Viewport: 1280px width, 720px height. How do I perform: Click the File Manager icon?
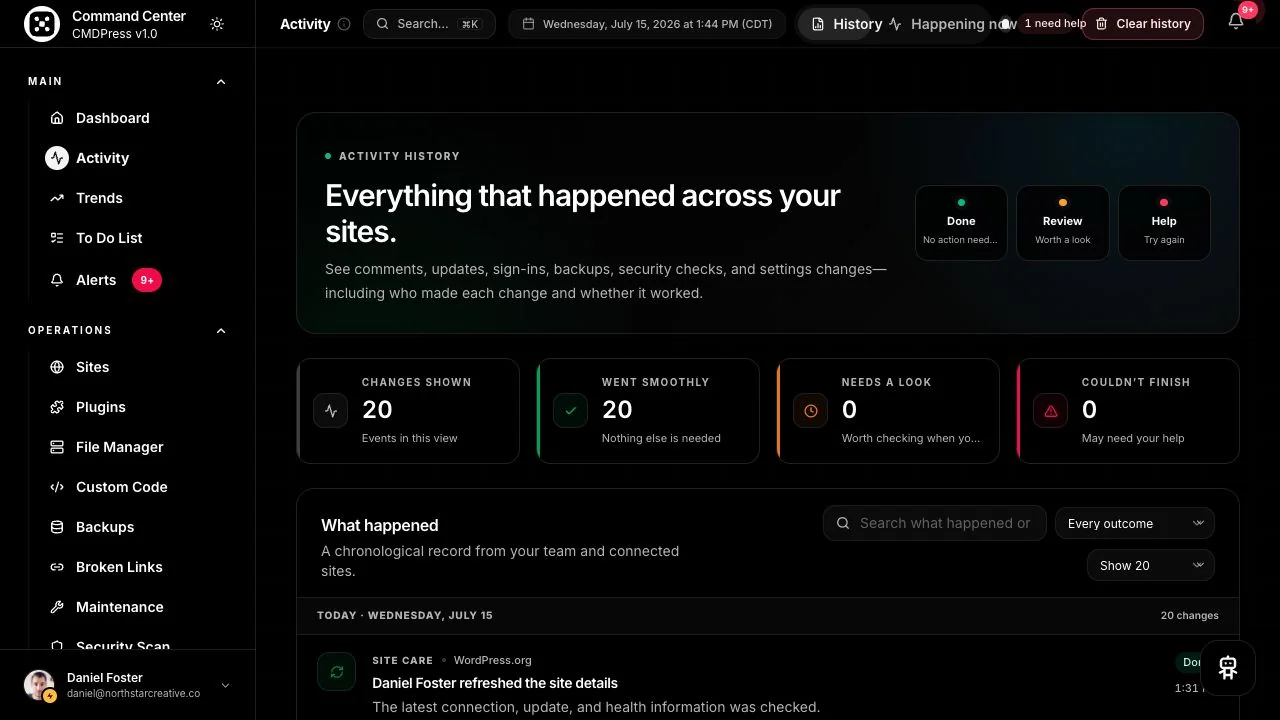pyautogui.click(x=57, y=447)
